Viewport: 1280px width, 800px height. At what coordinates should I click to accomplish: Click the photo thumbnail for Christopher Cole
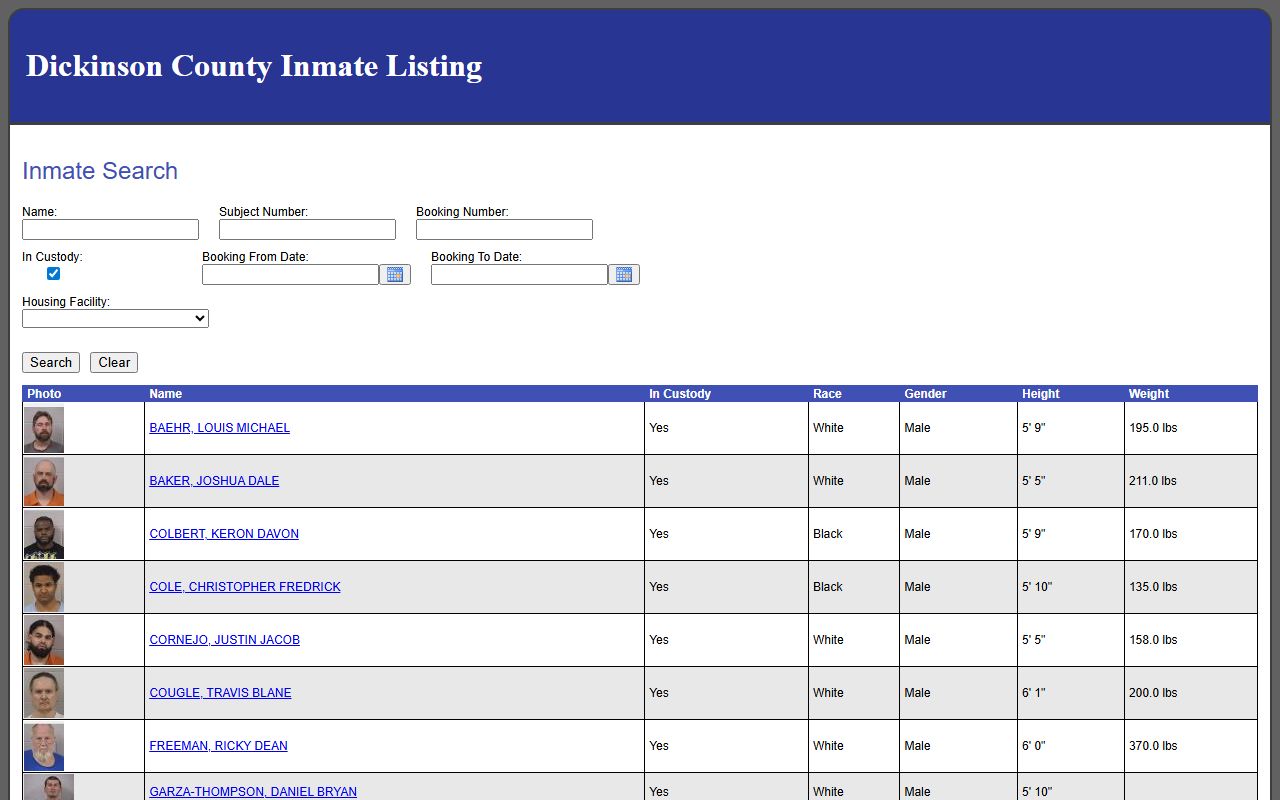(44, 588)
